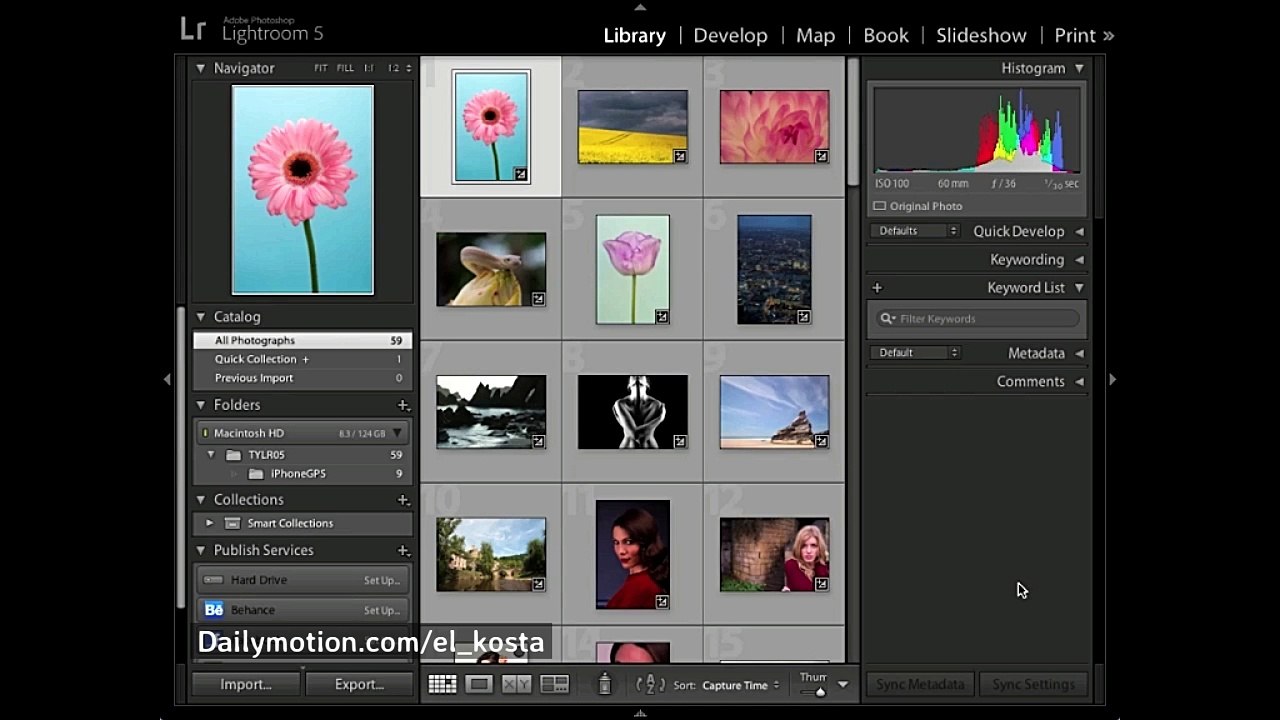The width and height of the screenshot is (1280, 720).
Task: Click the Smart Collections set icon
Action: 232,523
